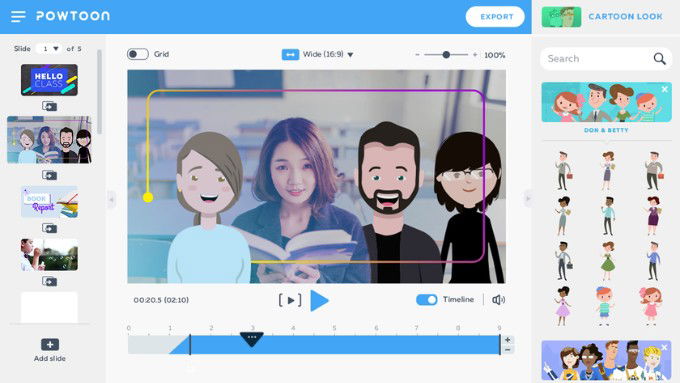The width and height of the screenshot is (680, 383).
Task: Click the slide panel scrollbar
Action: [99, 92]
